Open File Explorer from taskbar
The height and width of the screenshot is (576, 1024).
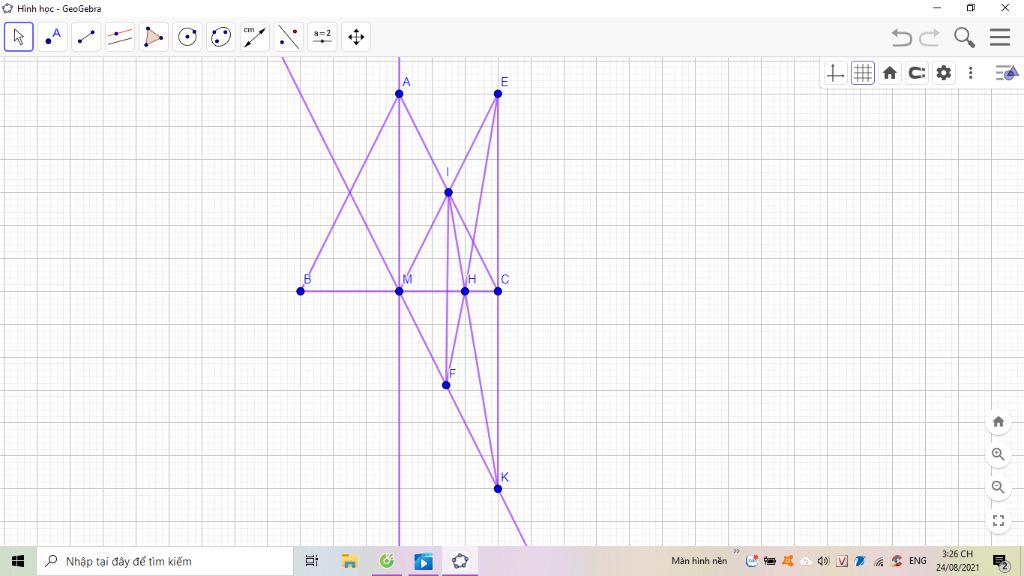(349, 561)
